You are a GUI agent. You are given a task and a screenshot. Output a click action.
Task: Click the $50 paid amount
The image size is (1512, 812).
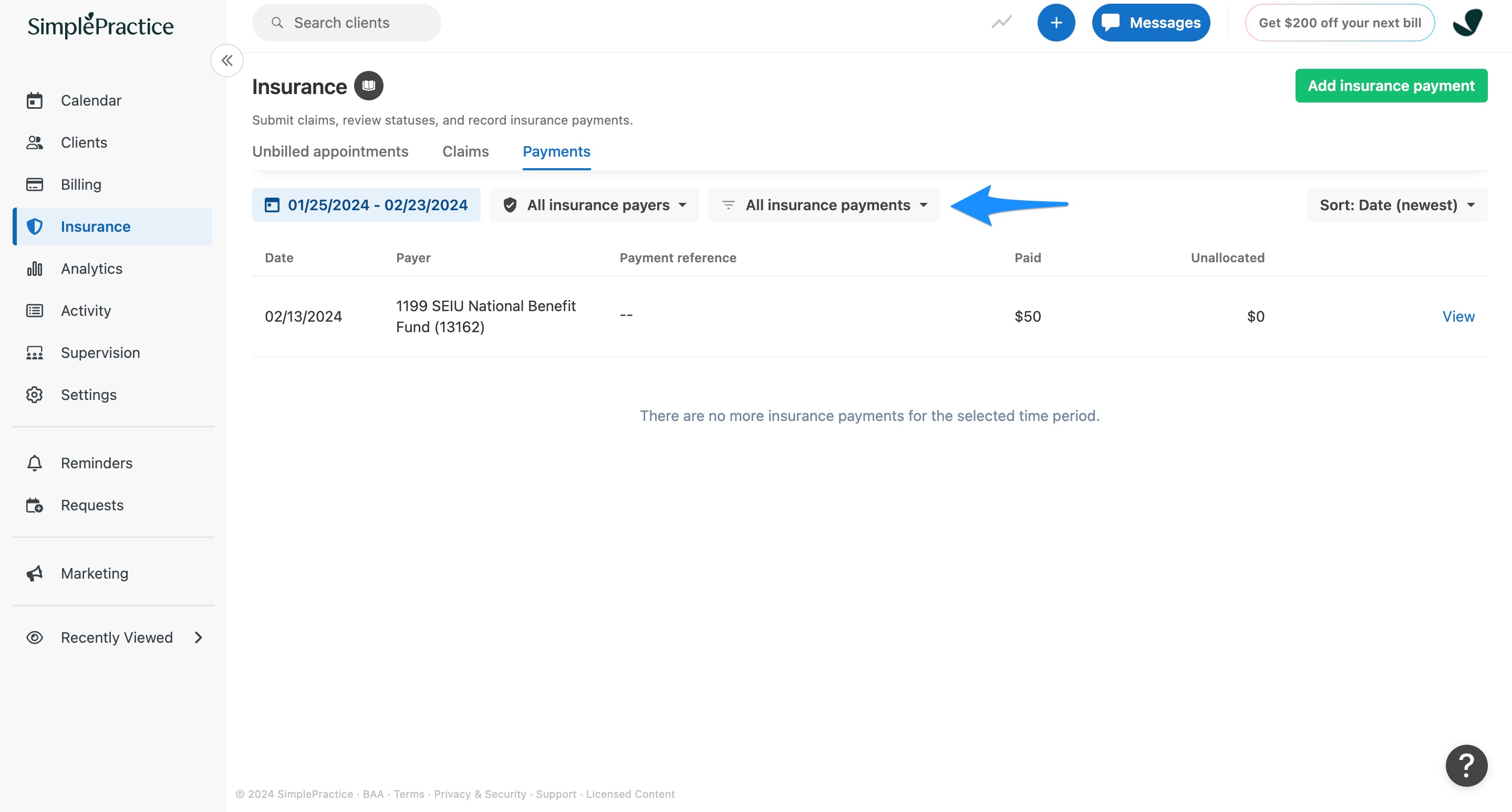click(x=1028, y=316)
